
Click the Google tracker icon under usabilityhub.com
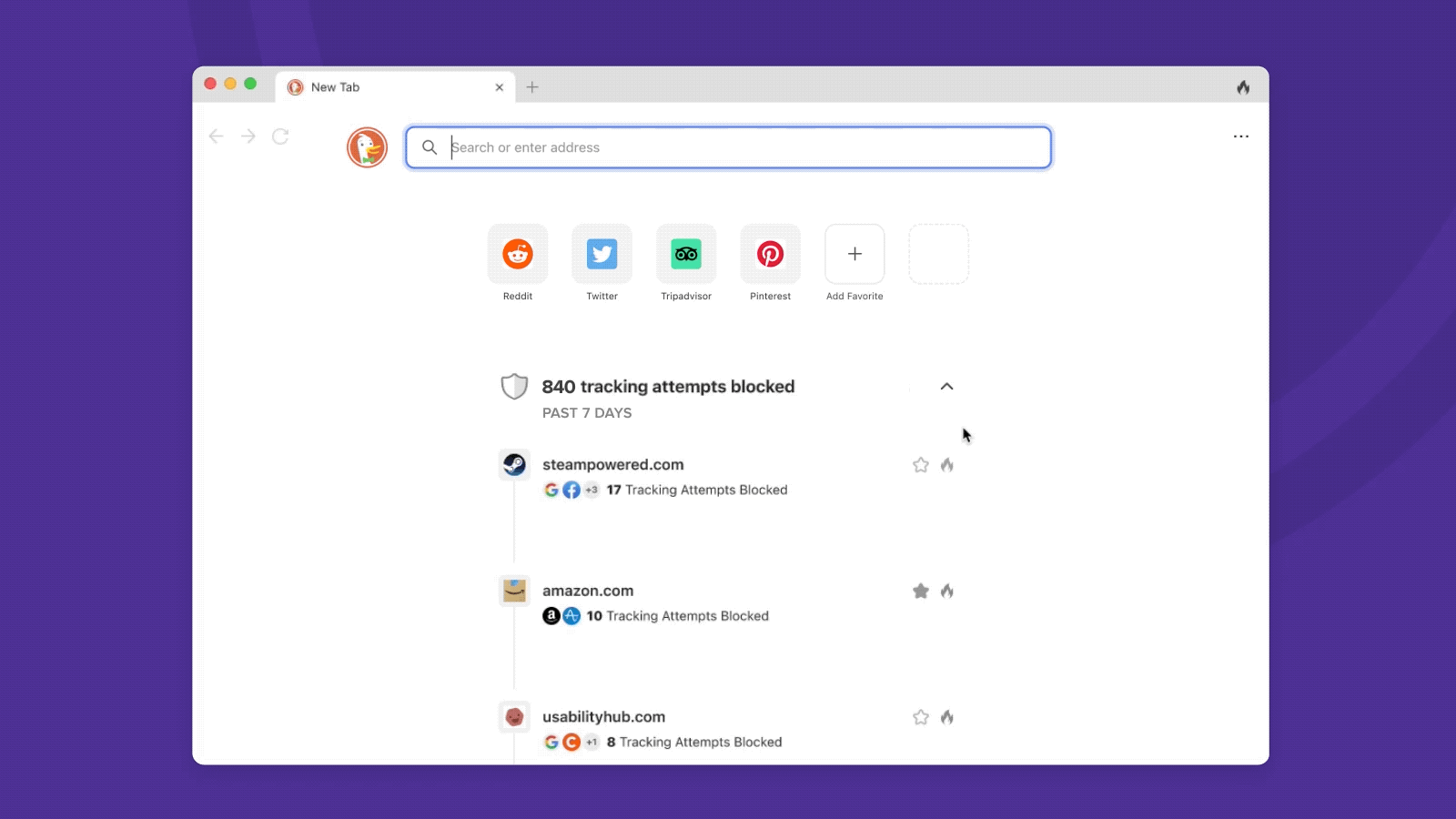point(551,742)
